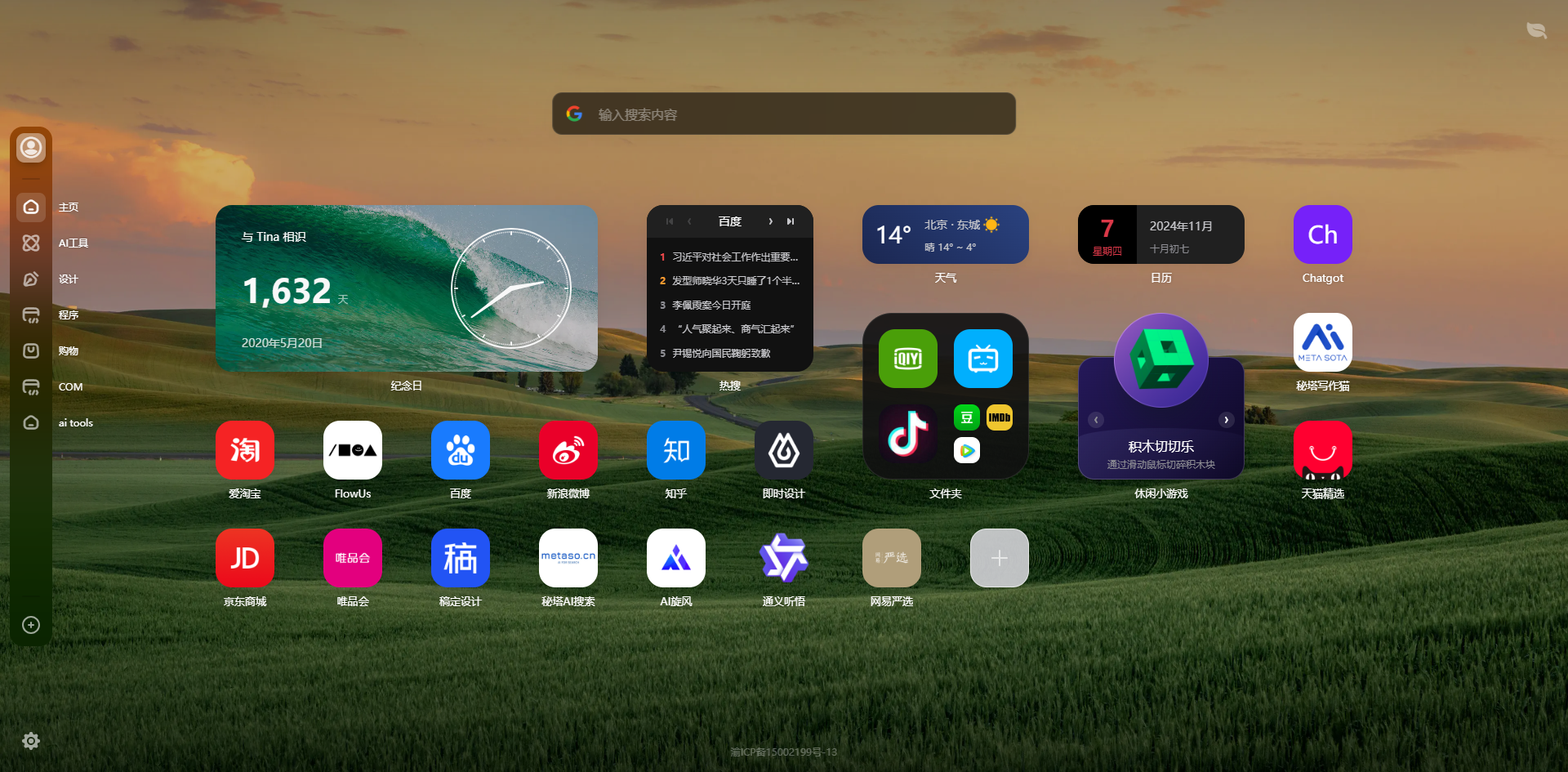Open the iQIYI icon in folder

907,359
